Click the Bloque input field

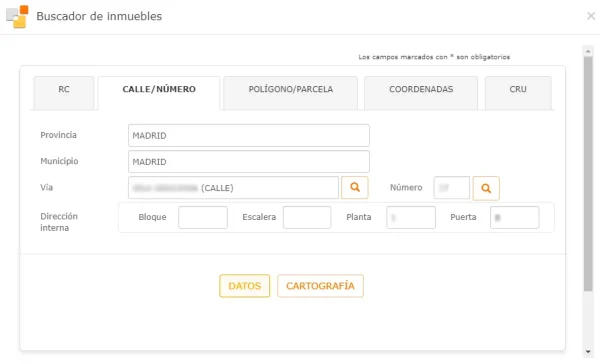point(203,217)
